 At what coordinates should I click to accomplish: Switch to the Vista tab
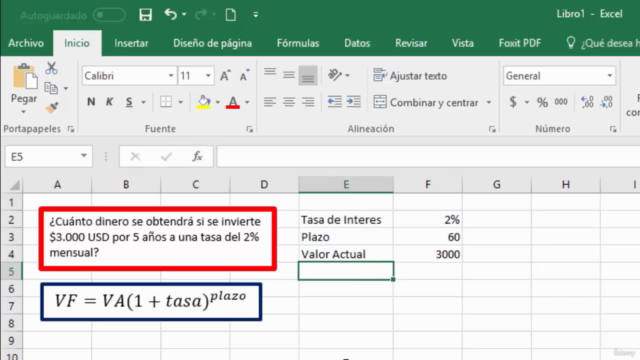[x=462, y=43]
